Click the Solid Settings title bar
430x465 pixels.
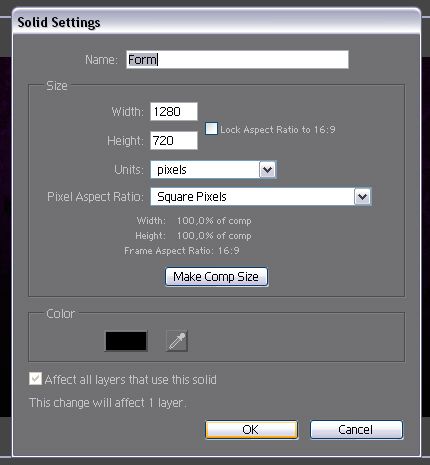(217, 22)
